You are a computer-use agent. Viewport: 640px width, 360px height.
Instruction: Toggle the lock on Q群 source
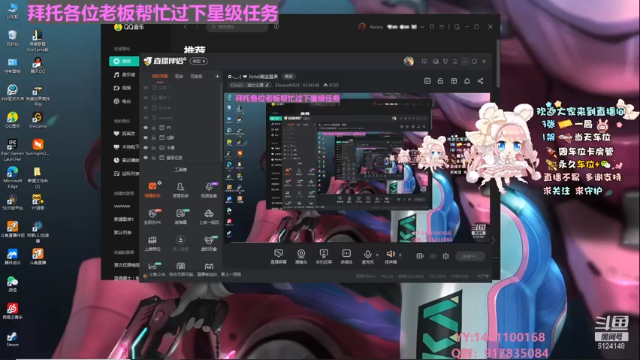tap(154, 138)
